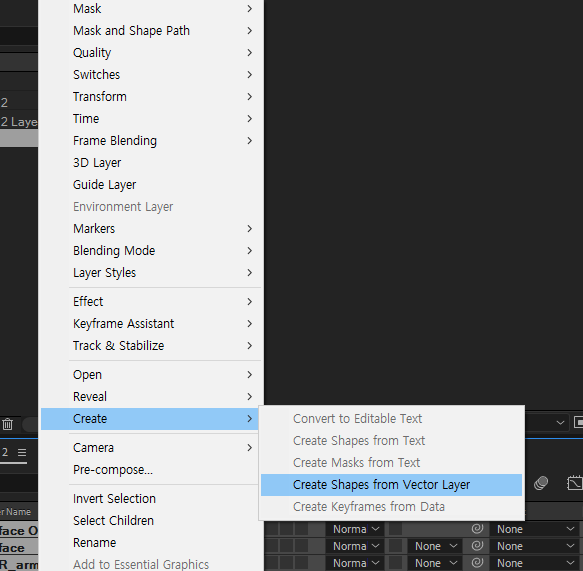Choose Pre-compose... from the context menu
Screen dimensions: 583x571
coord(149,470)
